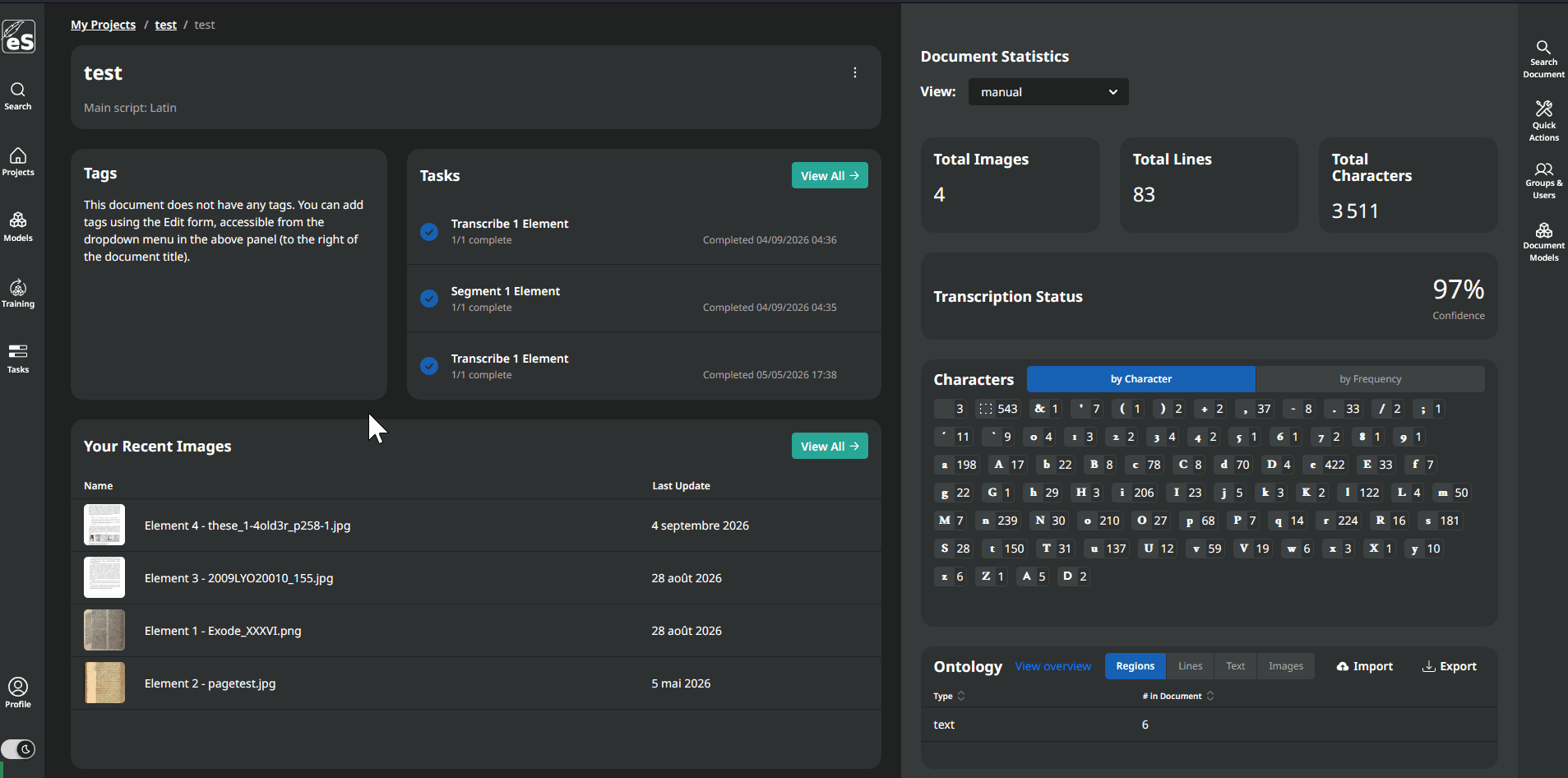Open Training in left sidebar
Viewport: 1568px width, 778px height.
click(x=18, y=293)
